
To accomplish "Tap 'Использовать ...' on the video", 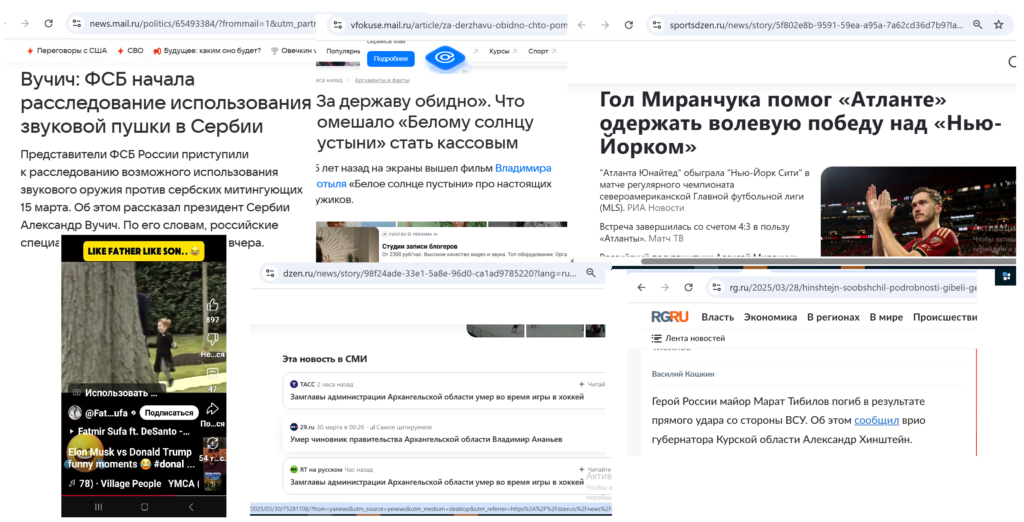I will point(115,393).
